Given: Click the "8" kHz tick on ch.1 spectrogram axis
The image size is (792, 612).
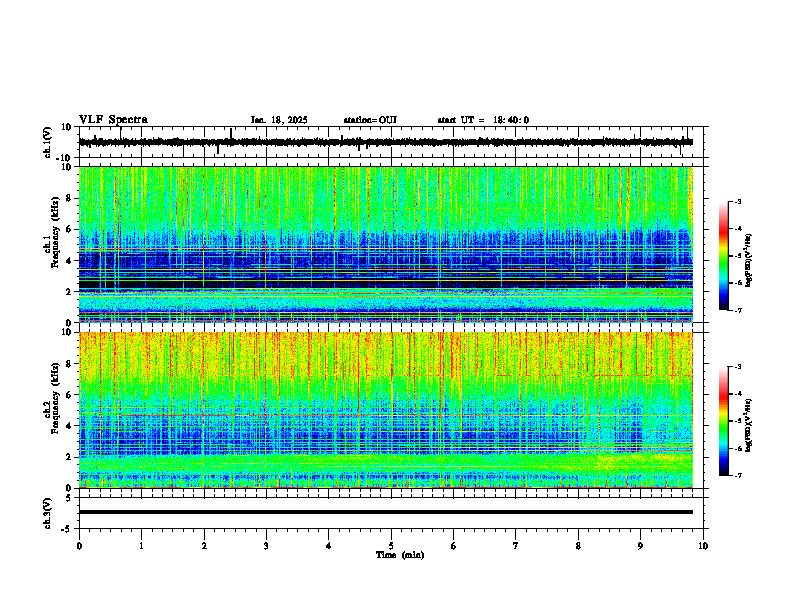Looking at the screenshot, I should [x=70, y=198].
